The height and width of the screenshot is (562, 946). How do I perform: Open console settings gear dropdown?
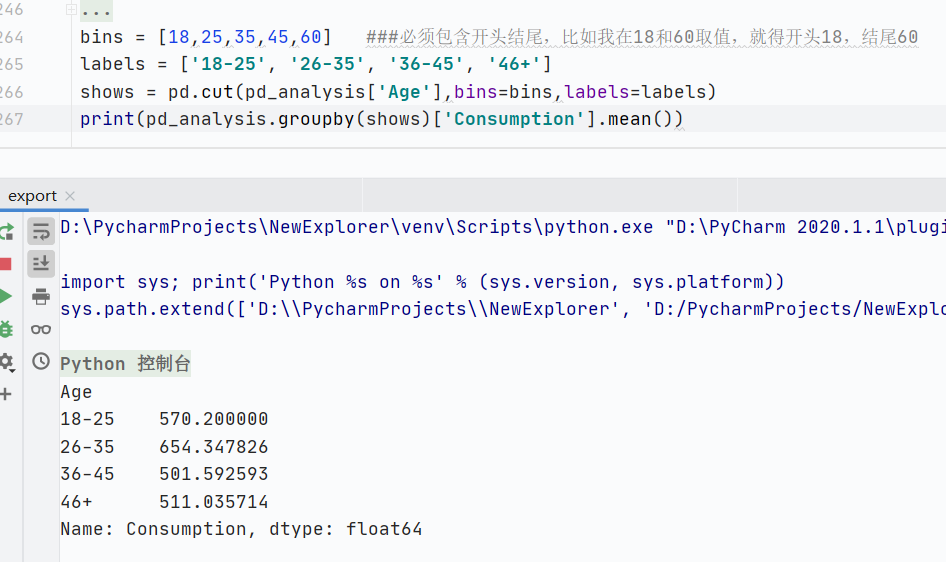pos(6,361)
